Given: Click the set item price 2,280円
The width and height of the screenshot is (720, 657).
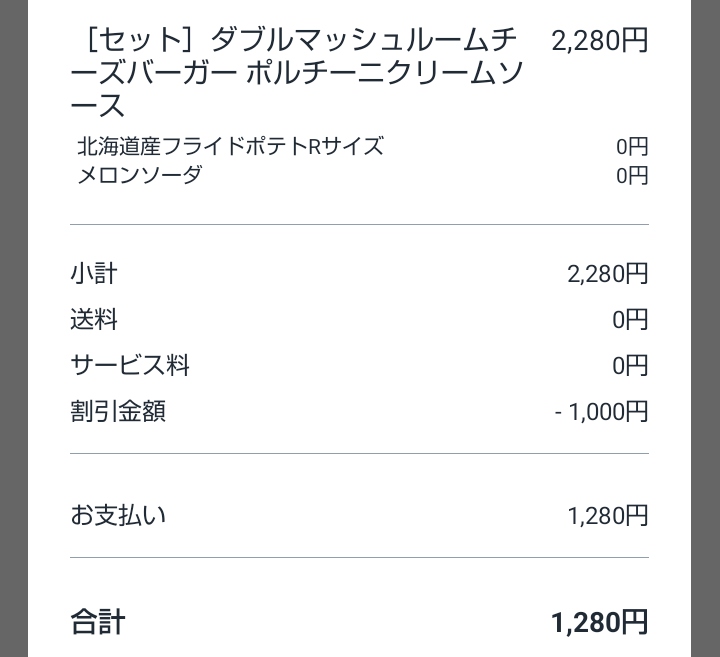Looking at the screenshot, I should [599, 41].
